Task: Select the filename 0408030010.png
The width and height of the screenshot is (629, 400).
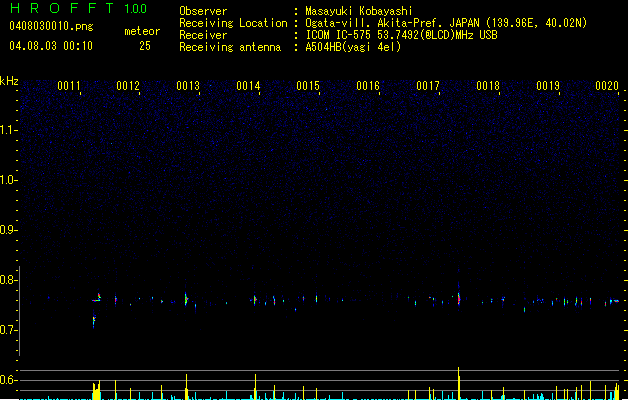Action: [51, 26]
